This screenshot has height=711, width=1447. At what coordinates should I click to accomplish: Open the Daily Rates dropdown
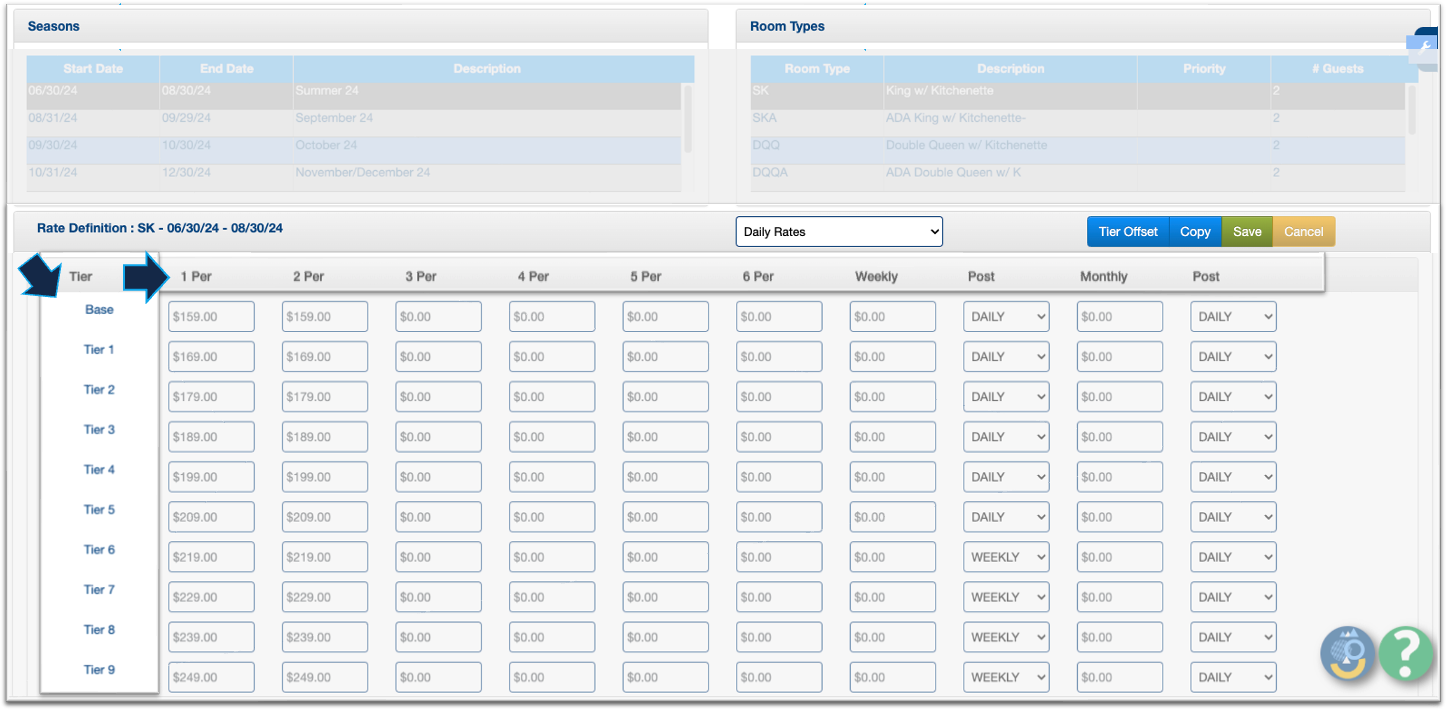pyautogui.click(x=839, y=232)
